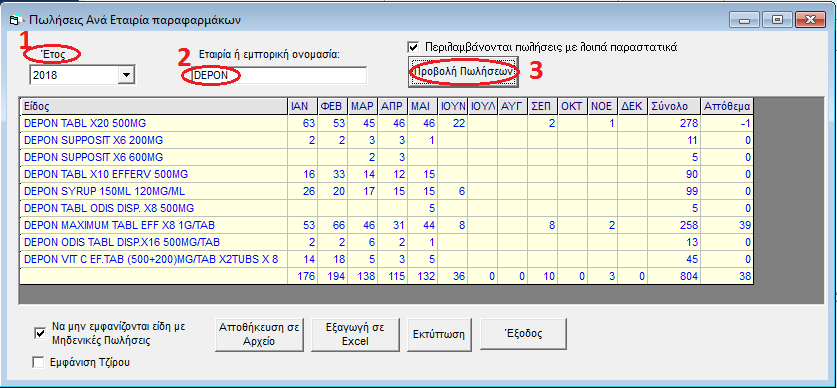This screenshot has height=388, width=837.
Task: Click Αποθήκευση σε Αρχείο button
Action: pyautogui.click(x=260, y=335)
